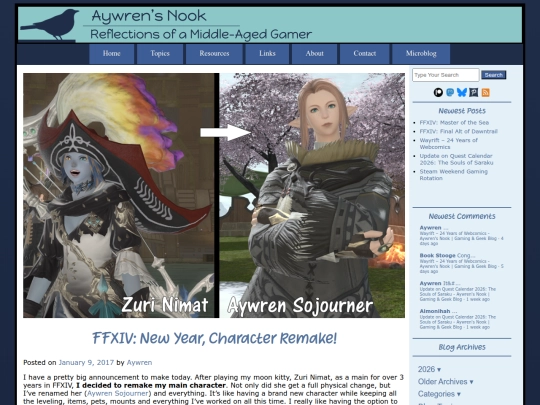Click the Newest Posts heading
This screenshot has width=540, height=405.
click(462, 111)
